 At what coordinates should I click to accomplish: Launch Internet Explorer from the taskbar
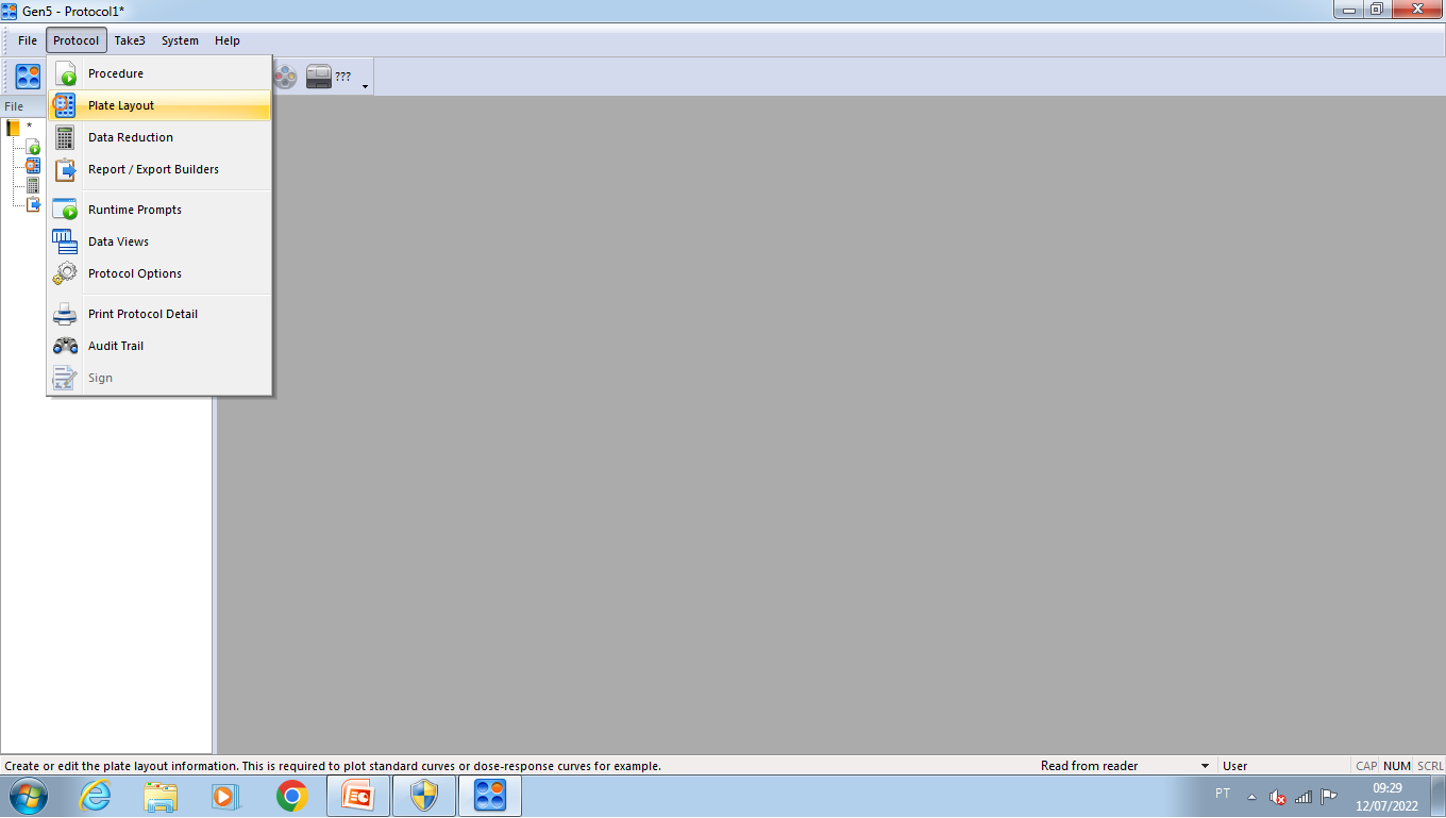tap(95, 797)
